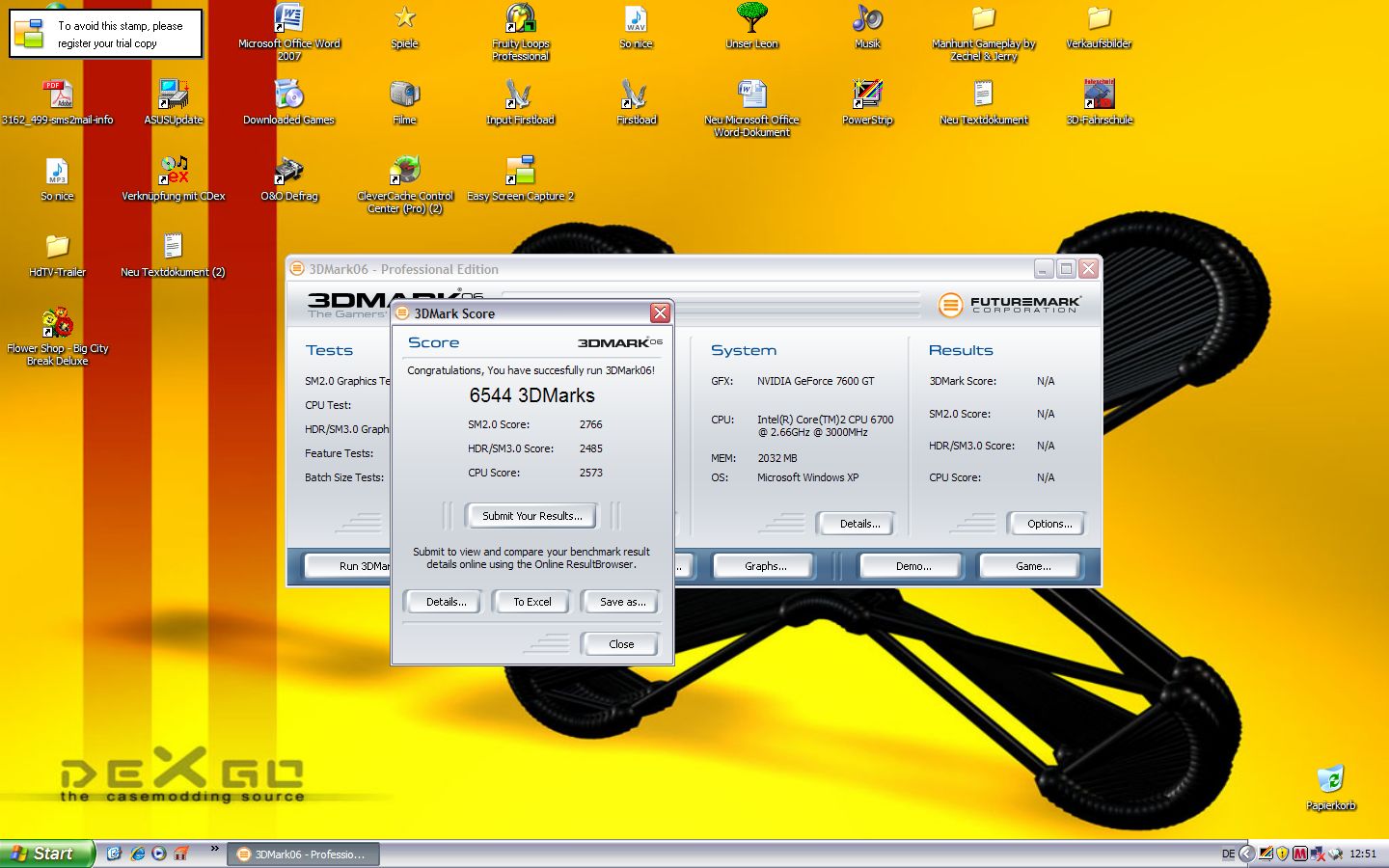Click 3DMark06 - Professional taskbar button

(303, 854)
